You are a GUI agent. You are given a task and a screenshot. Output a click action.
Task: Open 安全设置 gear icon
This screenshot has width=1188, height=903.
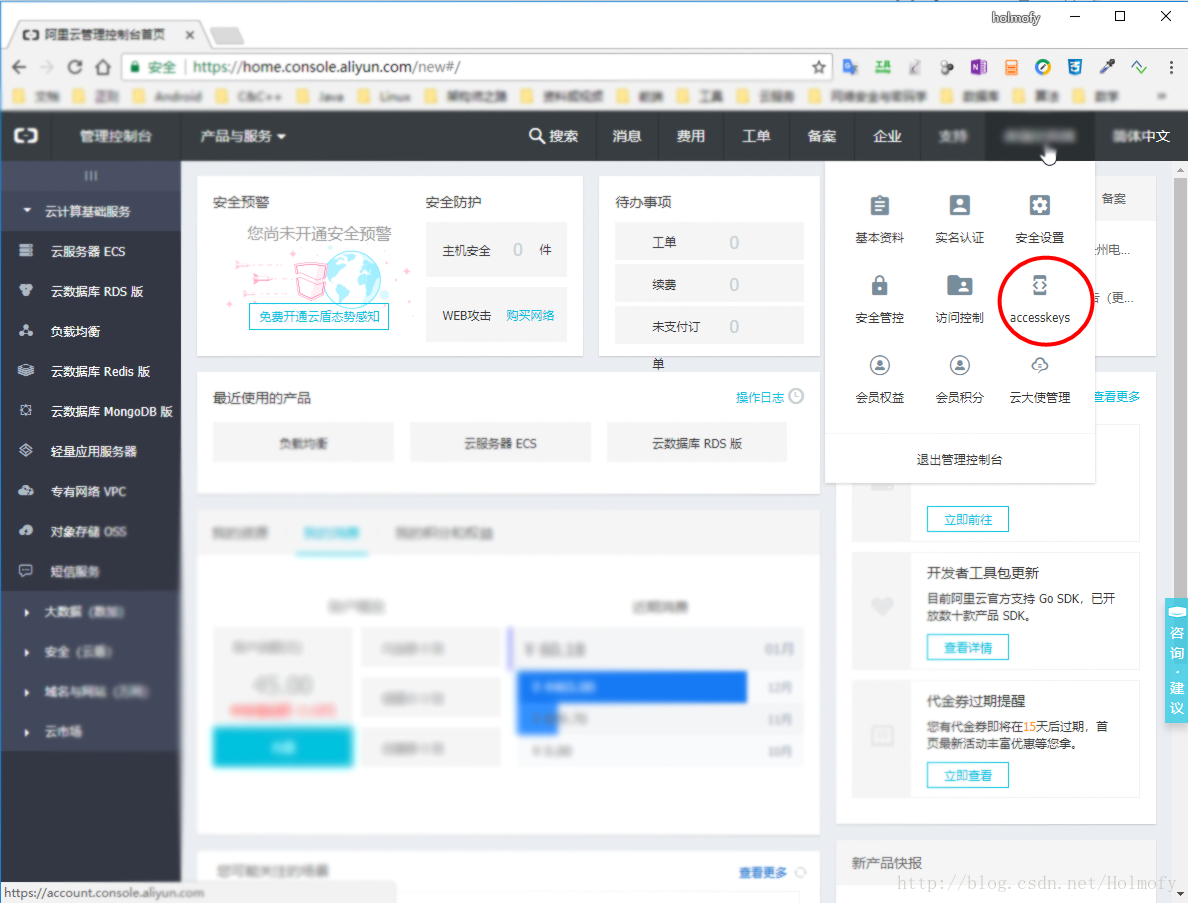[x=1040, y=205]
